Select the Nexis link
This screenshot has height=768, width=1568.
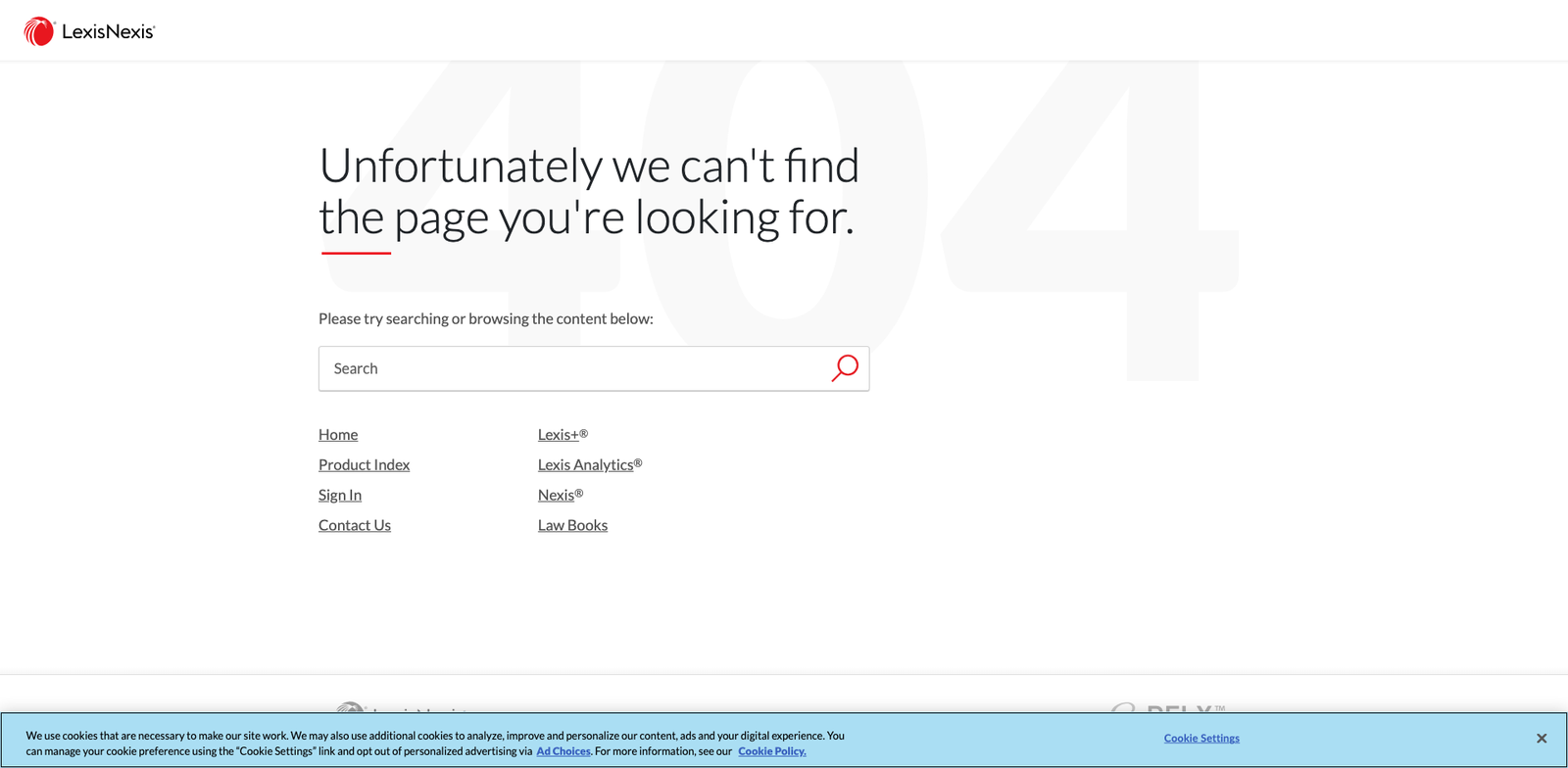(x=557, y=495)
